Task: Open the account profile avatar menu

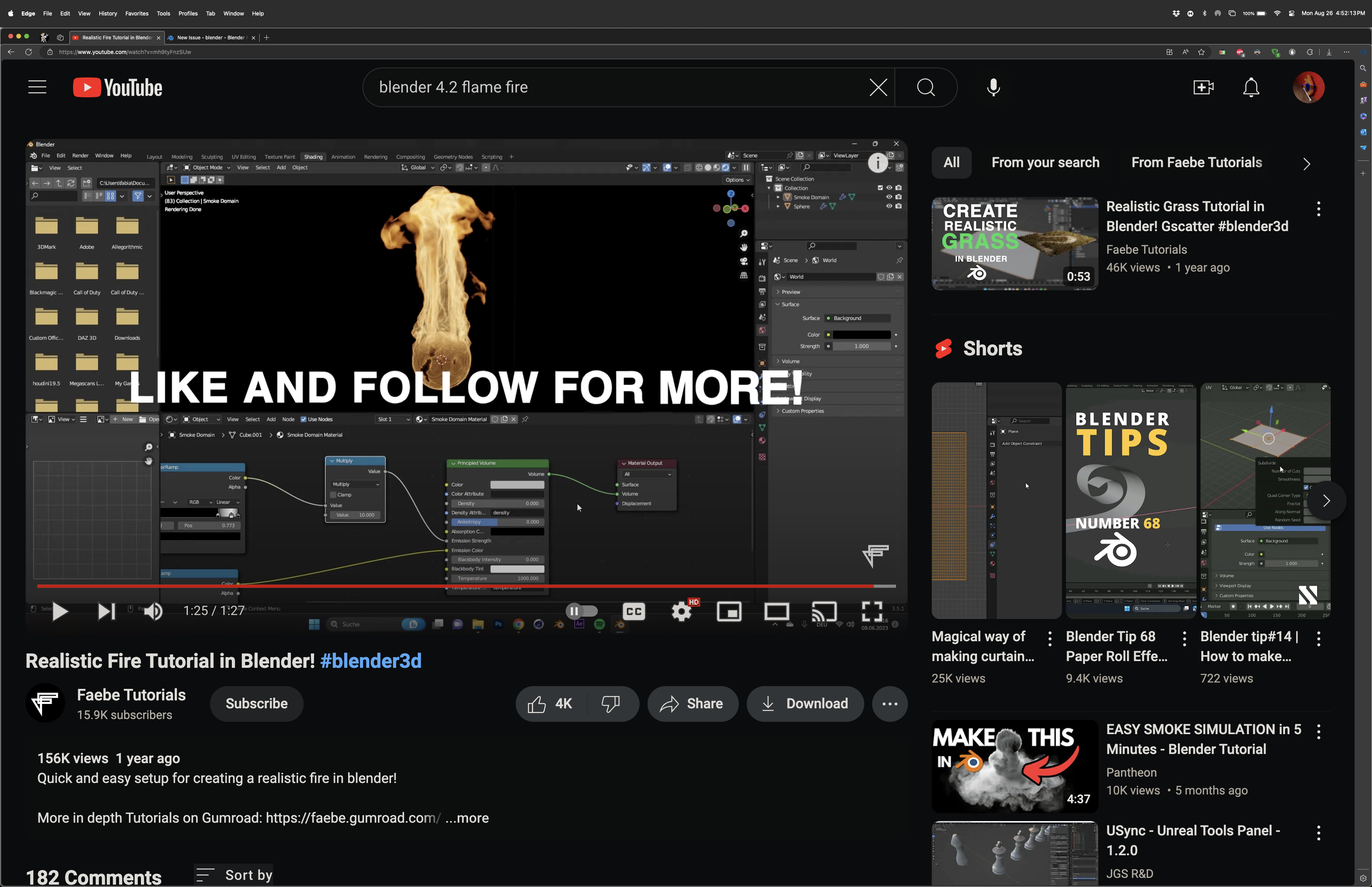Action: click(x=1308, y=87)
